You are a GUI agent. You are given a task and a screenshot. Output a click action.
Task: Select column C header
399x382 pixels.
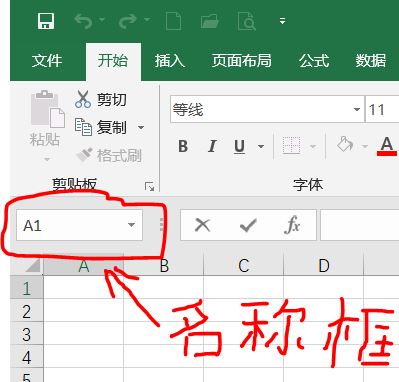click(244, 266)
